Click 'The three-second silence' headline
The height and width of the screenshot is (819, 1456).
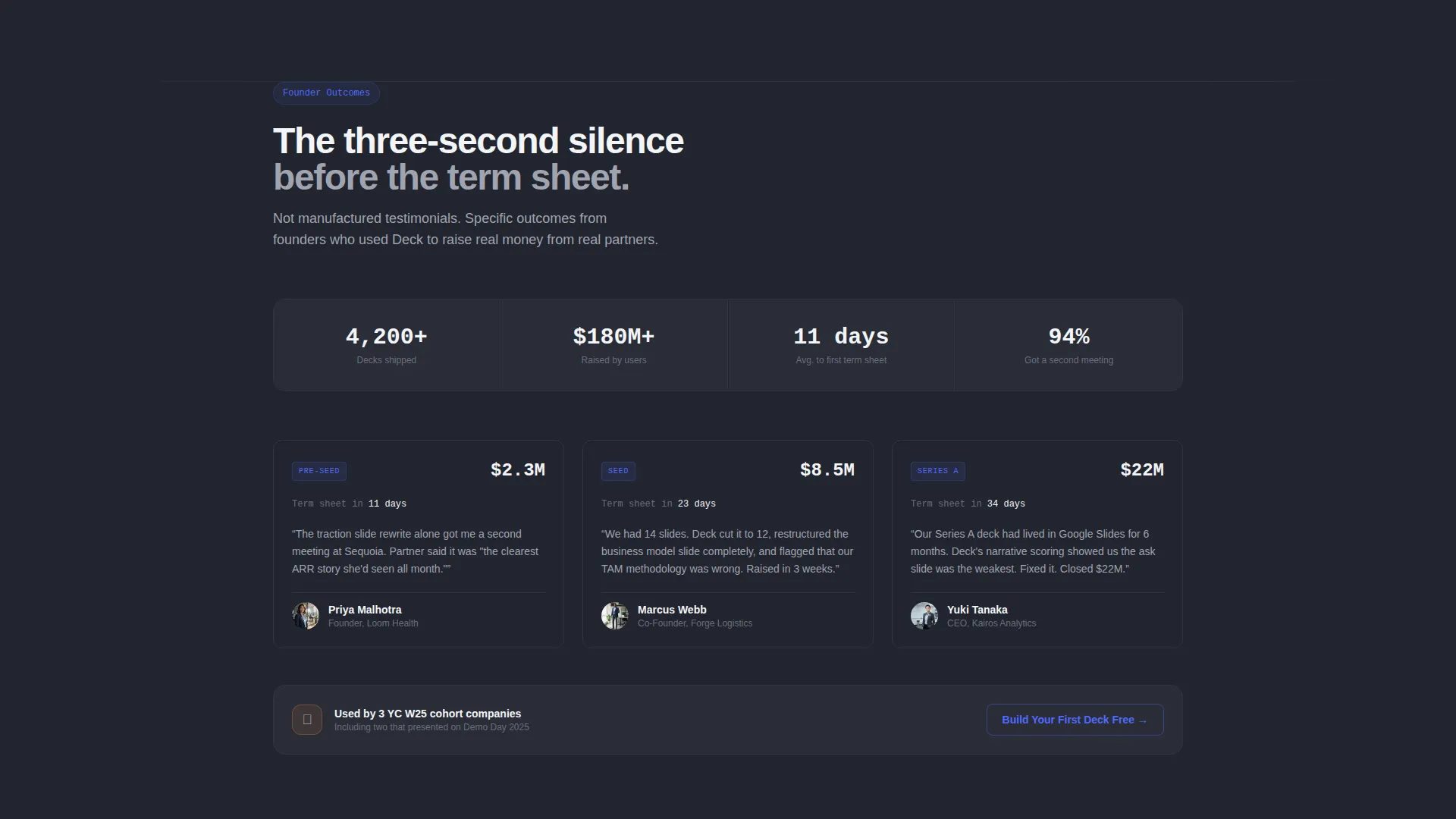click(479, 141)
